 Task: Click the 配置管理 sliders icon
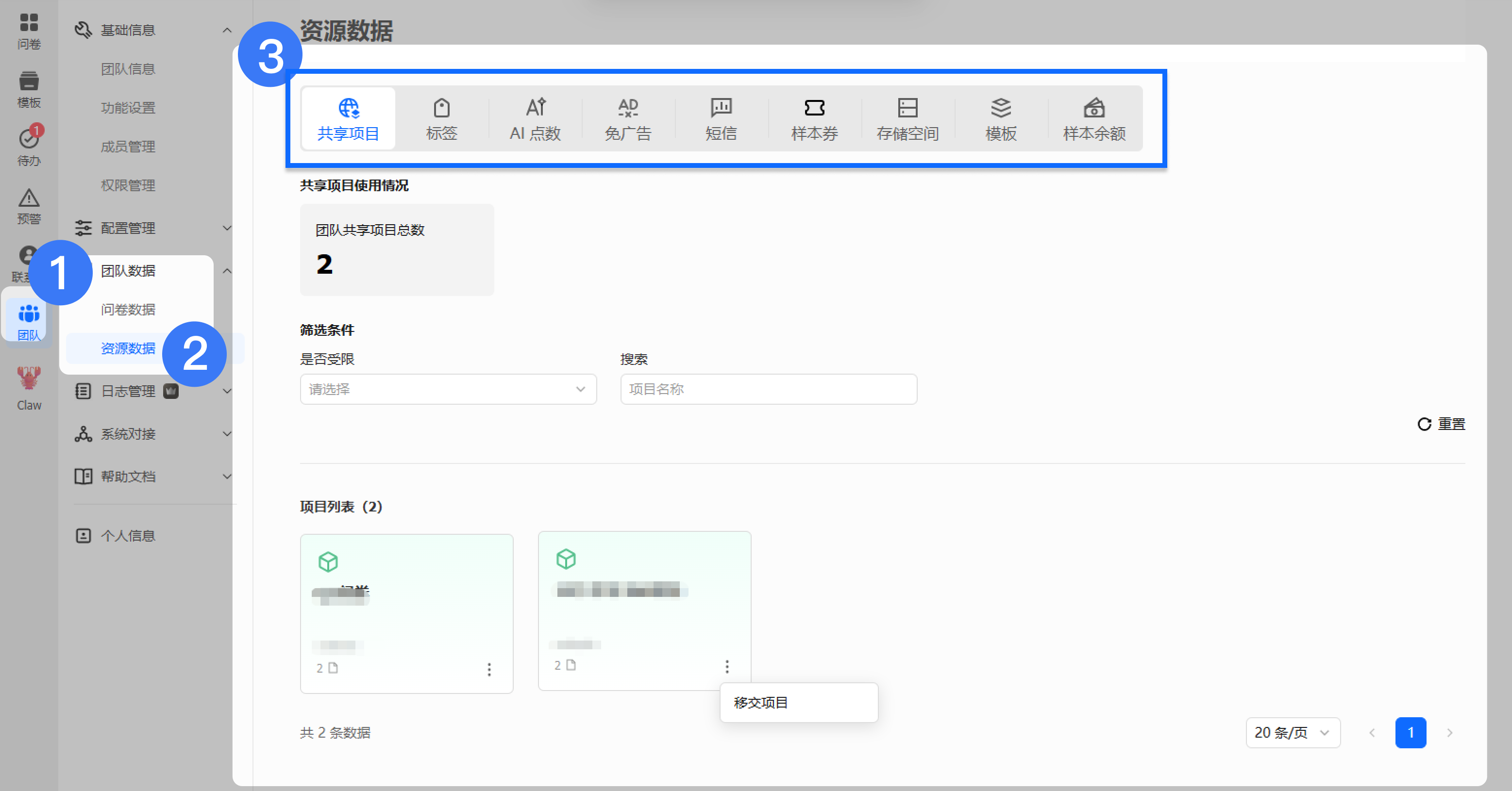[x=84, y=228]
